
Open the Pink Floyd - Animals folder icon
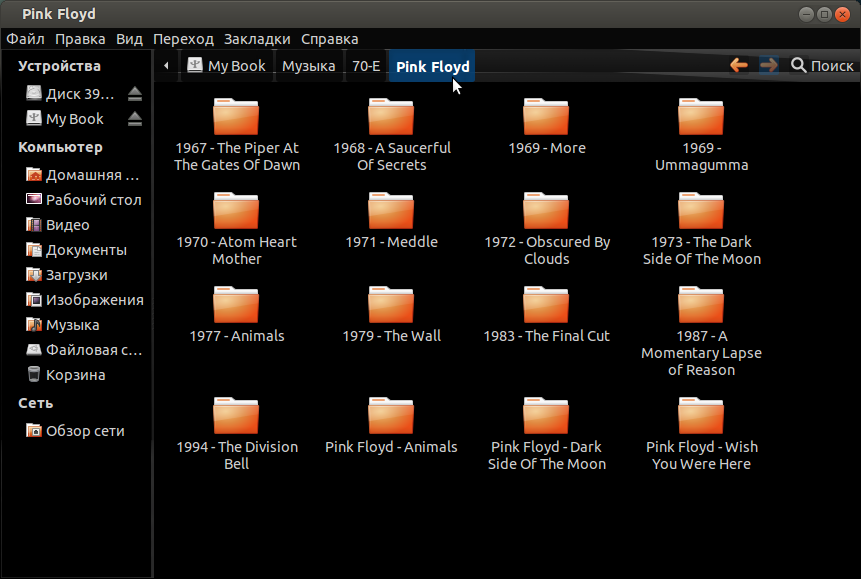391,415
